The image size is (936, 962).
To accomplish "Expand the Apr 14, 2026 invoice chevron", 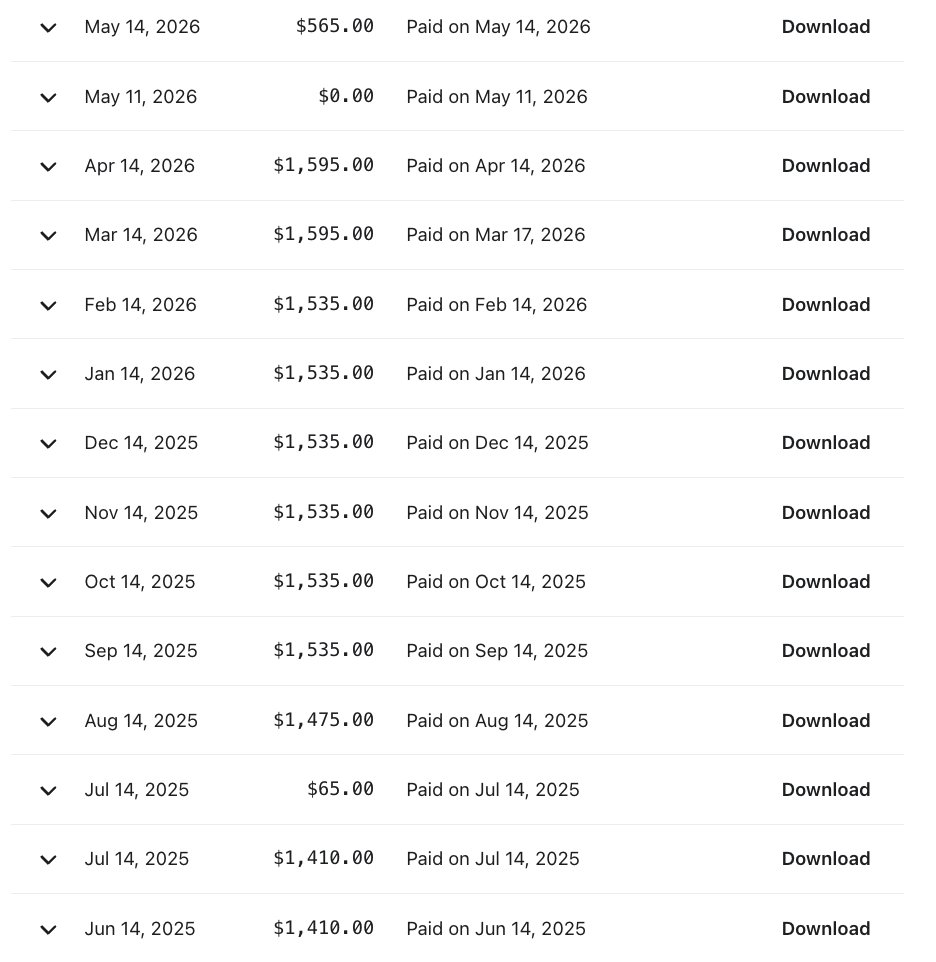I will coord(48,166).
